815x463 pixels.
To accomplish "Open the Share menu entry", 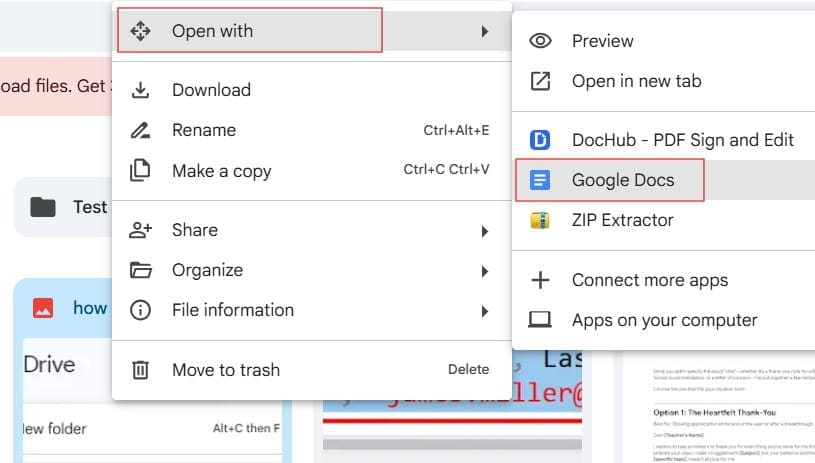I will pyautogui.click(x=312, y=230).
